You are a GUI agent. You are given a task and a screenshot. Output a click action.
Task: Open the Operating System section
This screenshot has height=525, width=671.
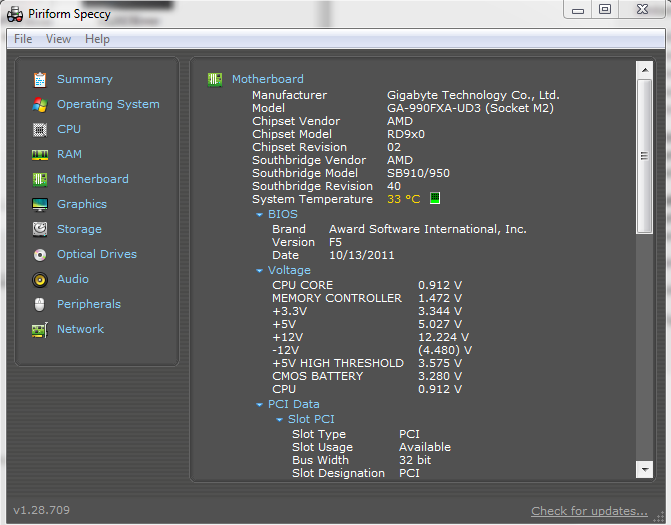[x=108, y=104]
